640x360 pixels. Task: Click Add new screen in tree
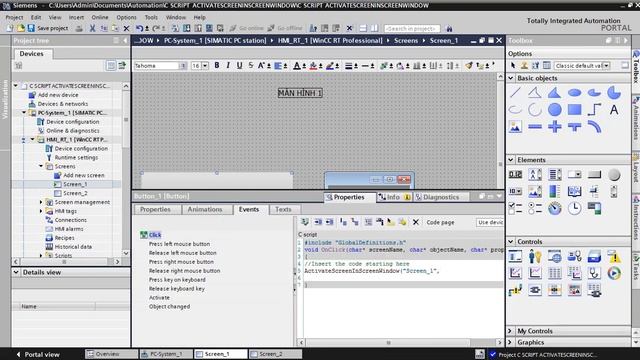pos(84,175)
